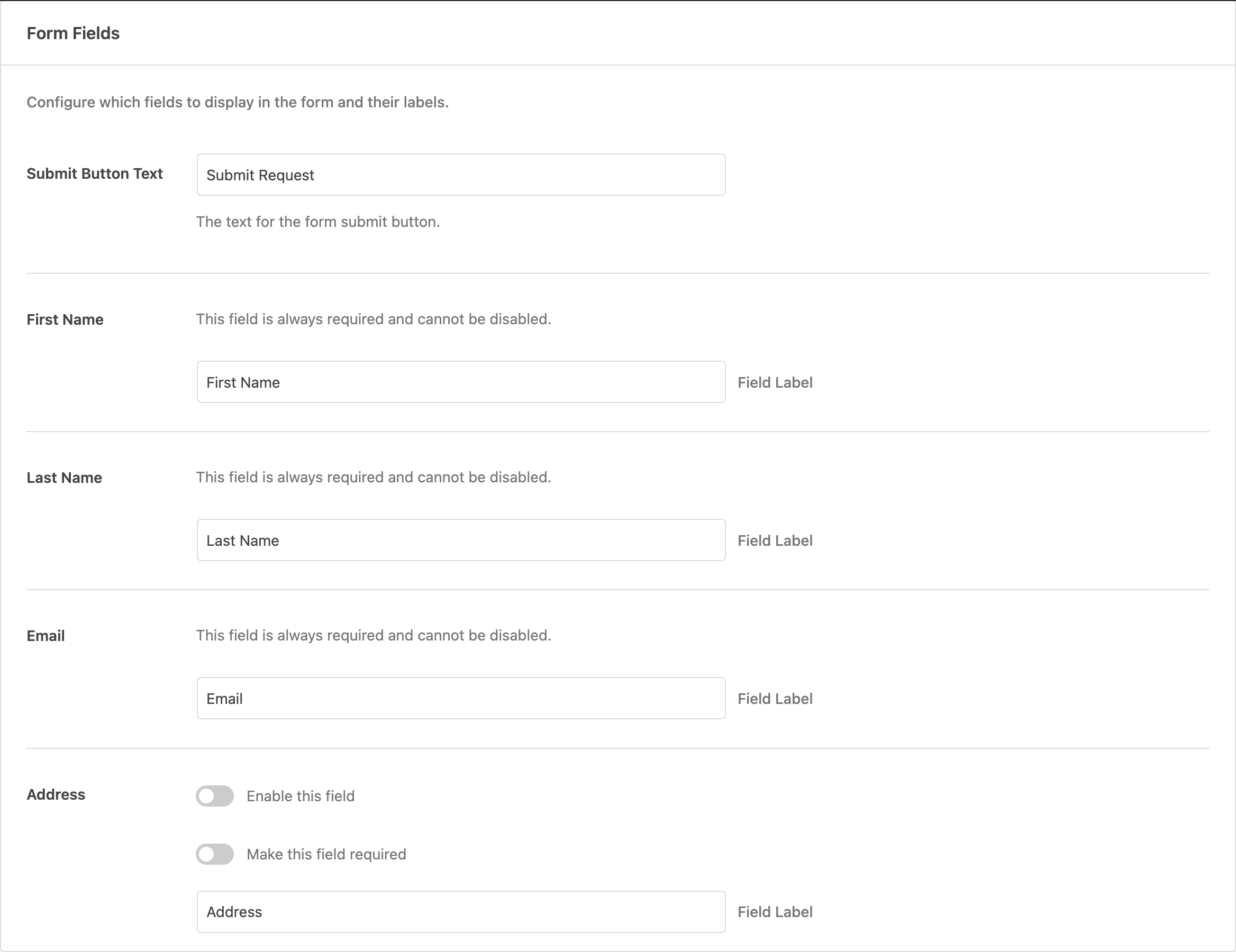The image size is (1236, 952).
Task: Click the Submit Request text input
Action: (460, 174)
